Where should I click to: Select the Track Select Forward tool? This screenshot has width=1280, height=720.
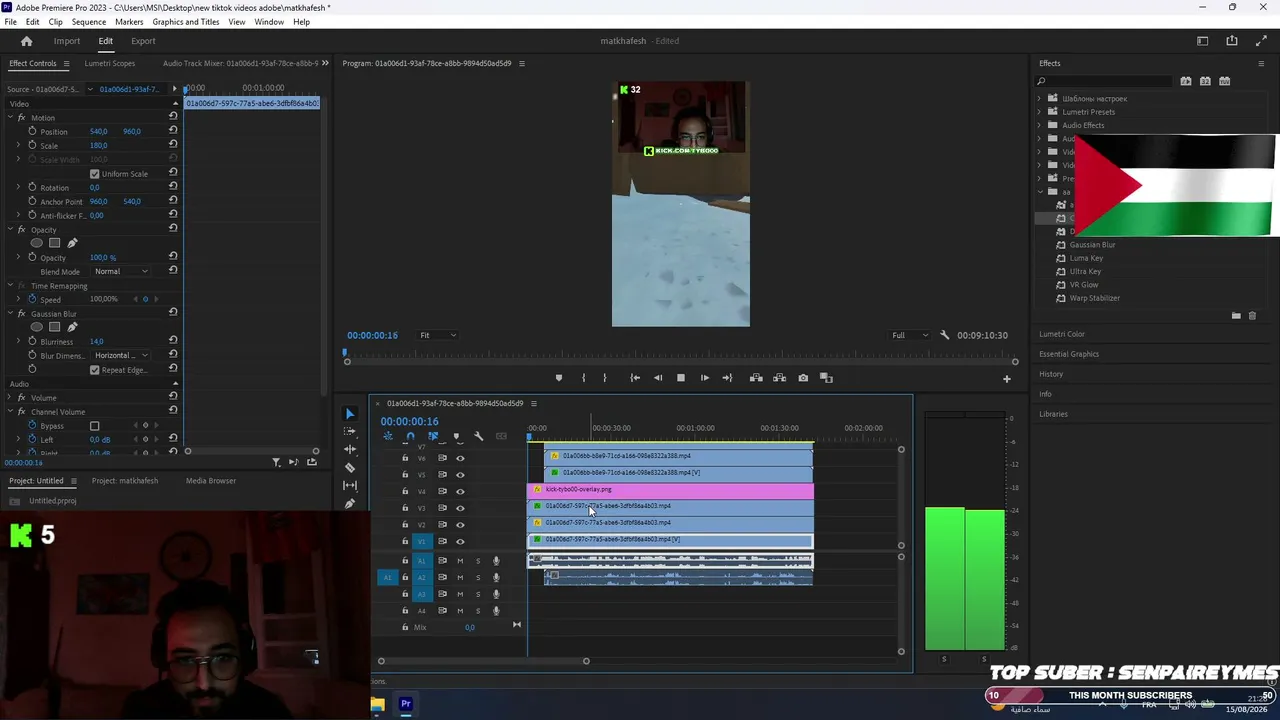(x=349, y=432)
